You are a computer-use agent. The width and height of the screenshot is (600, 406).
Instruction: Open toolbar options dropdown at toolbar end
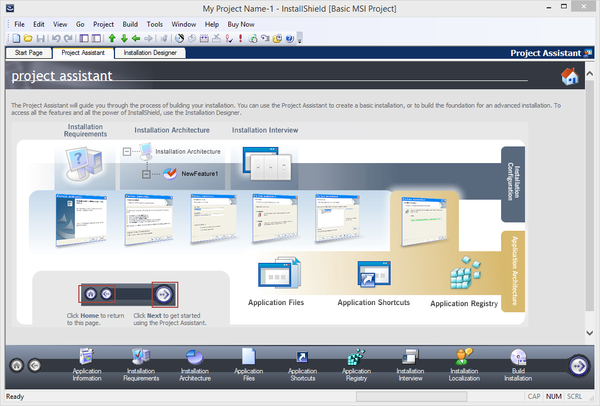300,38
